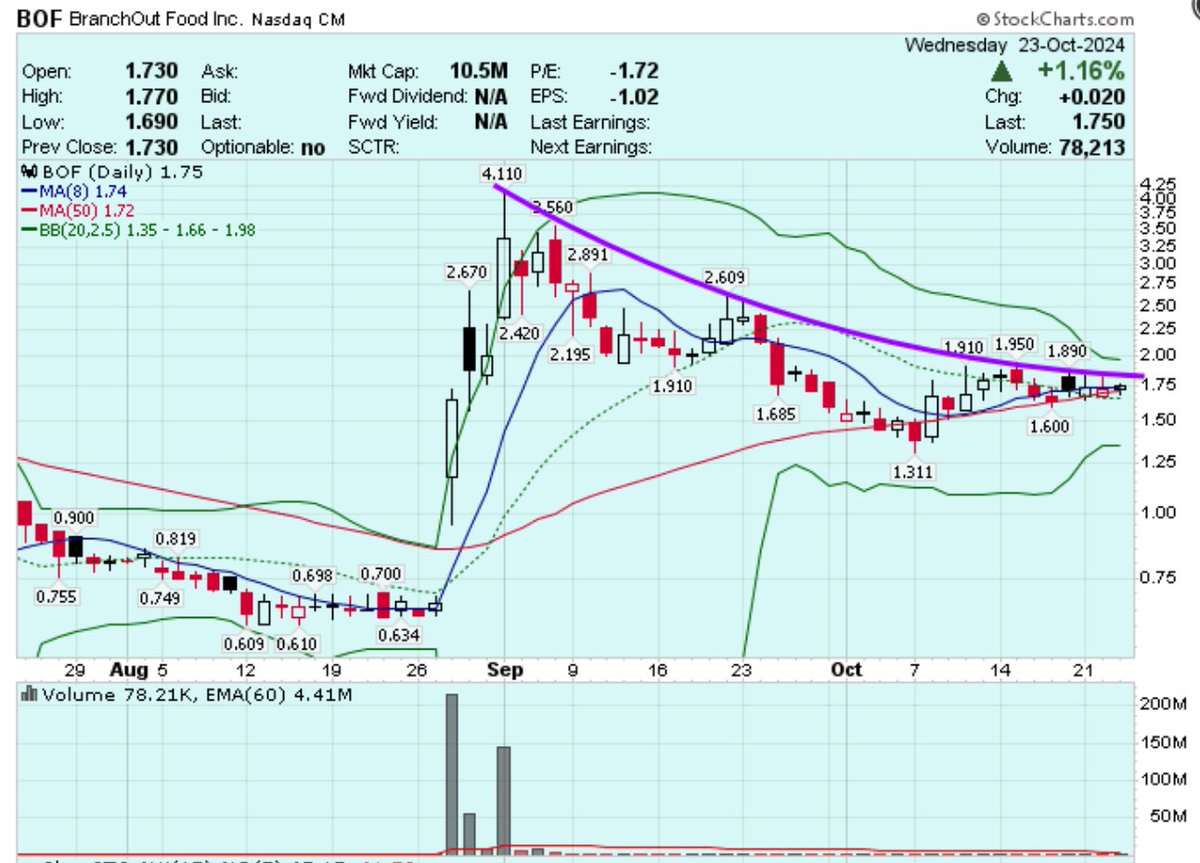Select the BranchOut Food Inc. company name
The height and width of the screenshot is (863, 1200).
(x=158, y=18)
